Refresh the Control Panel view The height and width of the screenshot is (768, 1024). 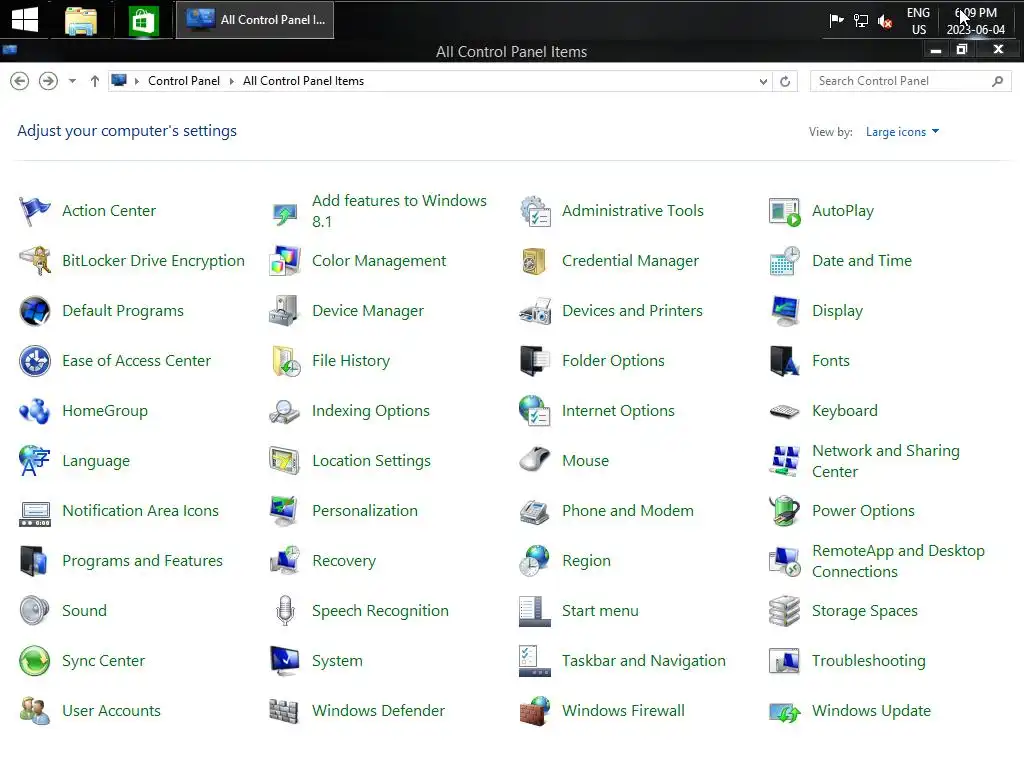click(785, 82)
